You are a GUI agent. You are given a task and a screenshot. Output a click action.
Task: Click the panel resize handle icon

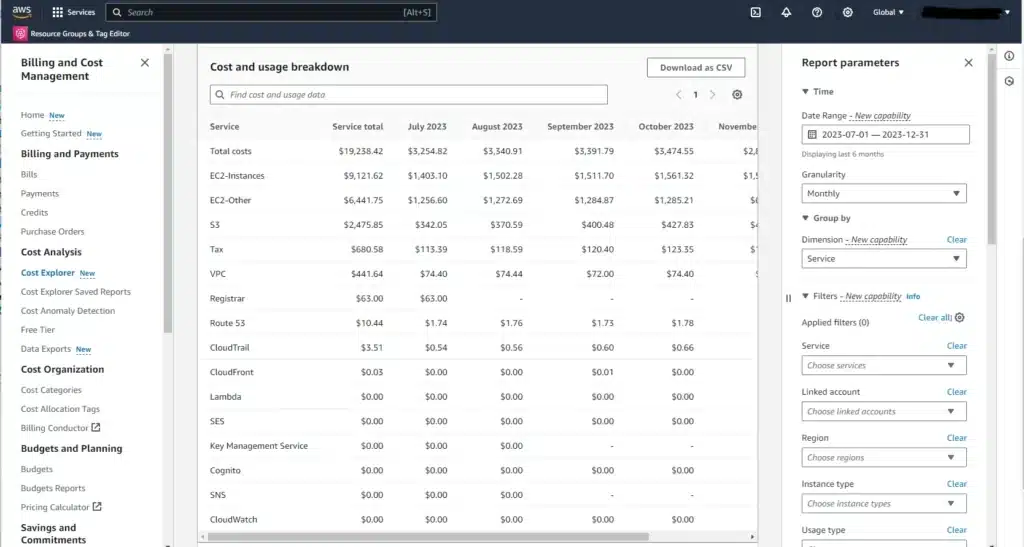[788, 298]
